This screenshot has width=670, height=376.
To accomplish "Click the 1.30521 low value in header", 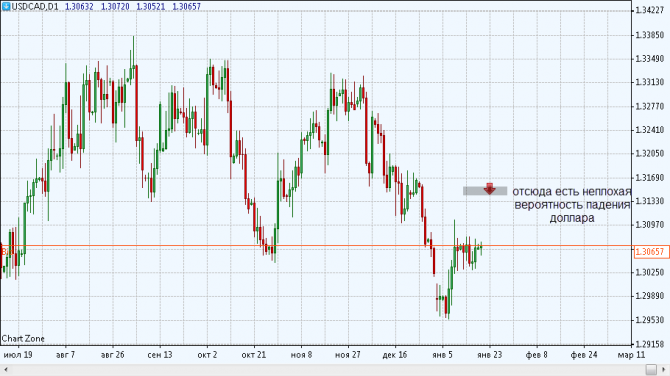I will [150, 6].
